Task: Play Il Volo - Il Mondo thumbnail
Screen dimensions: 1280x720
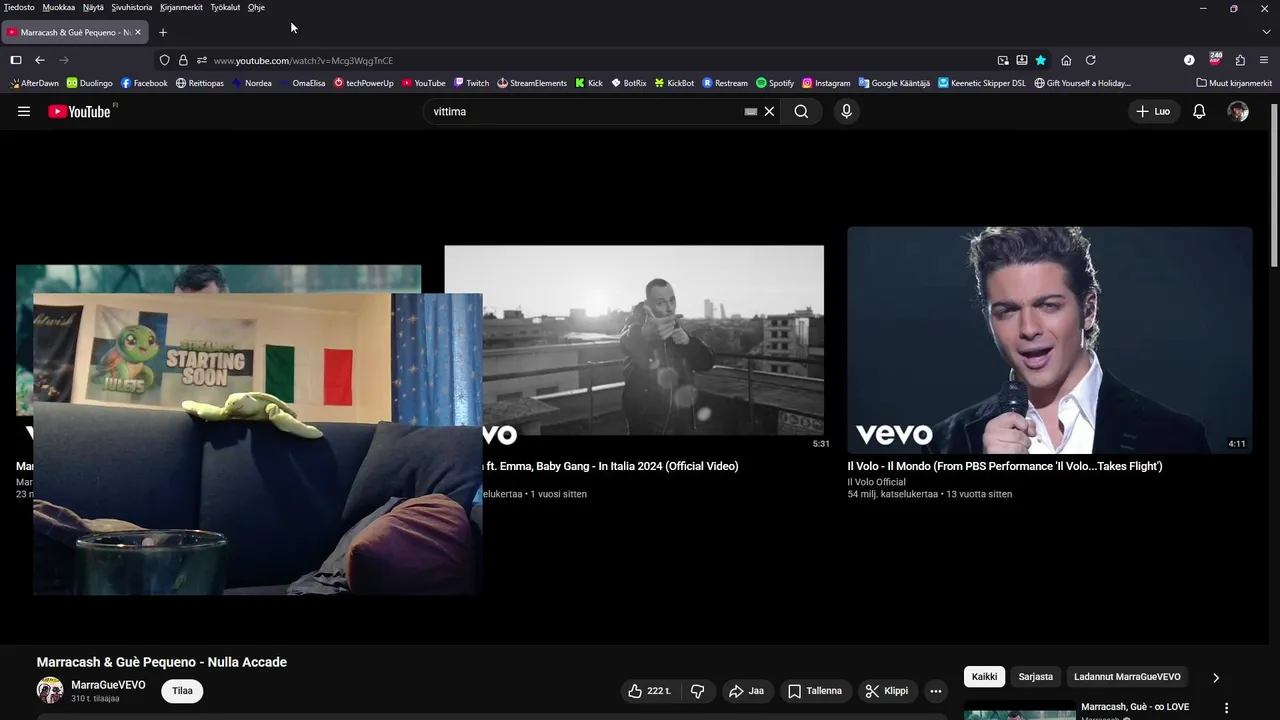Action: (1050, 340)
